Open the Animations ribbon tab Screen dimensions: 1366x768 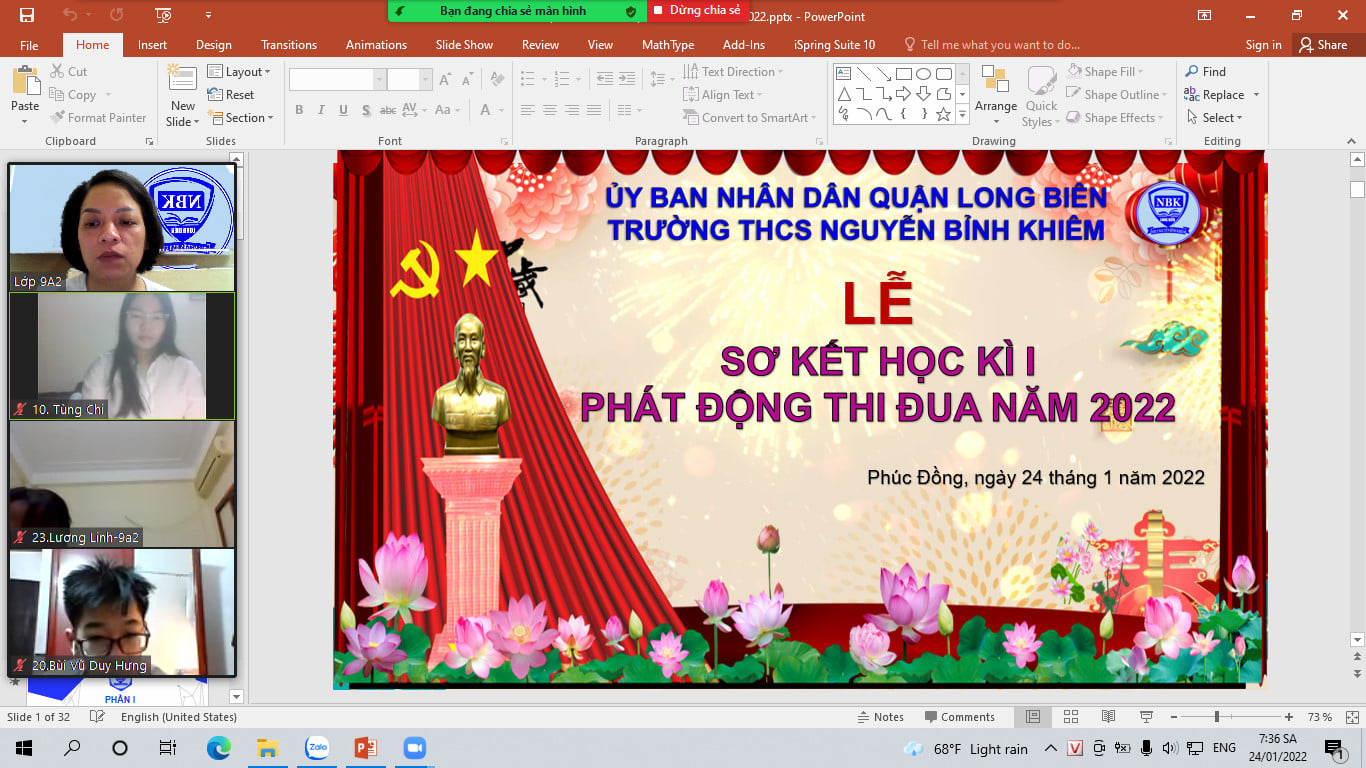(376, 45)
